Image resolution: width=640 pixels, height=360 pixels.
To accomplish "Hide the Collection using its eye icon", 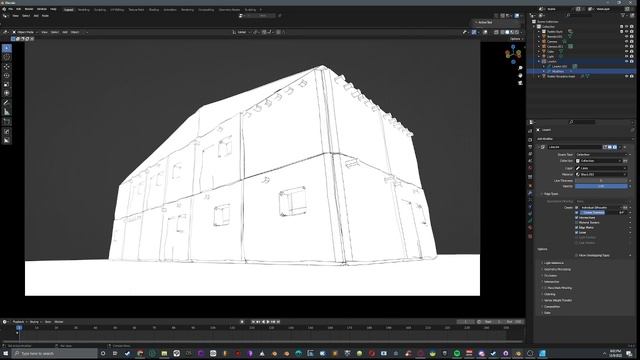I will [626, 27].
